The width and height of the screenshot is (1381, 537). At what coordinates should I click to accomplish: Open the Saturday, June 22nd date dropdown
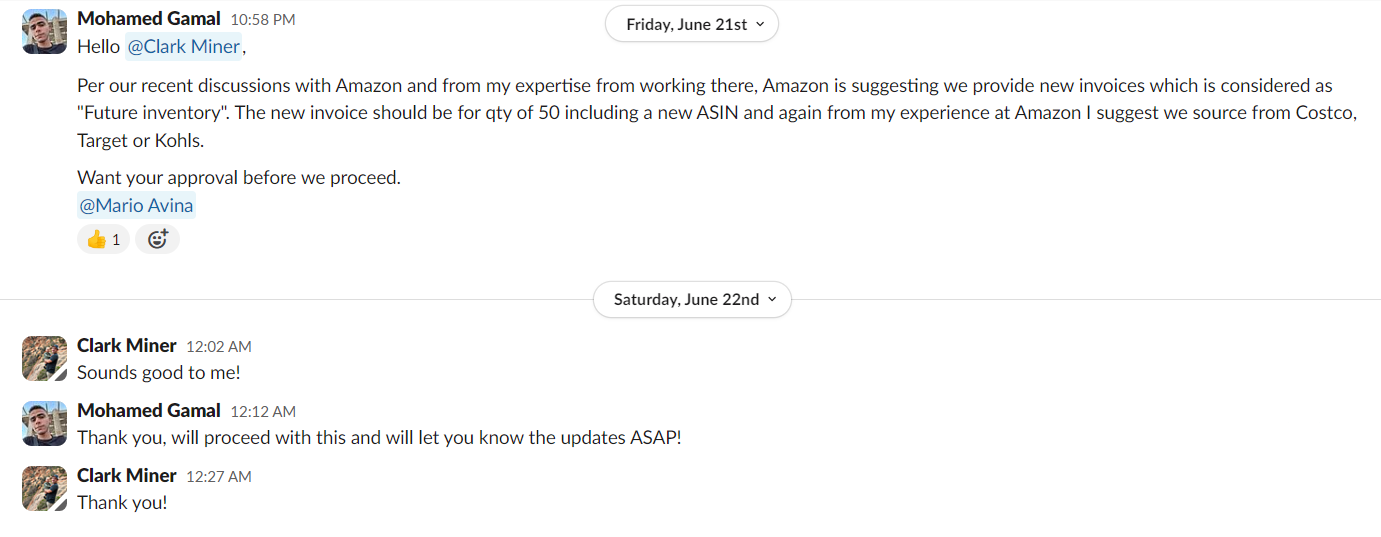(692, 299)
